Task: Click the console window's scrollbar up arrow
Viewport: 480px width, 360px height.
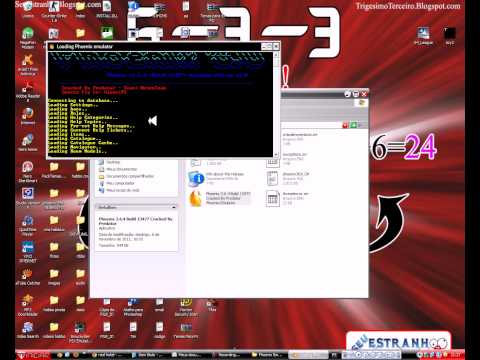Action: point(276,55)
